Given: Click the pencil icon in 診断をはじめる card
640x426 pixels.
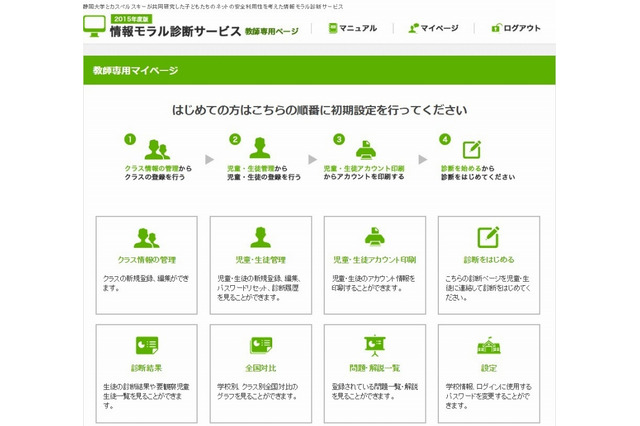Looking at the screenshot, I should 488,238.
